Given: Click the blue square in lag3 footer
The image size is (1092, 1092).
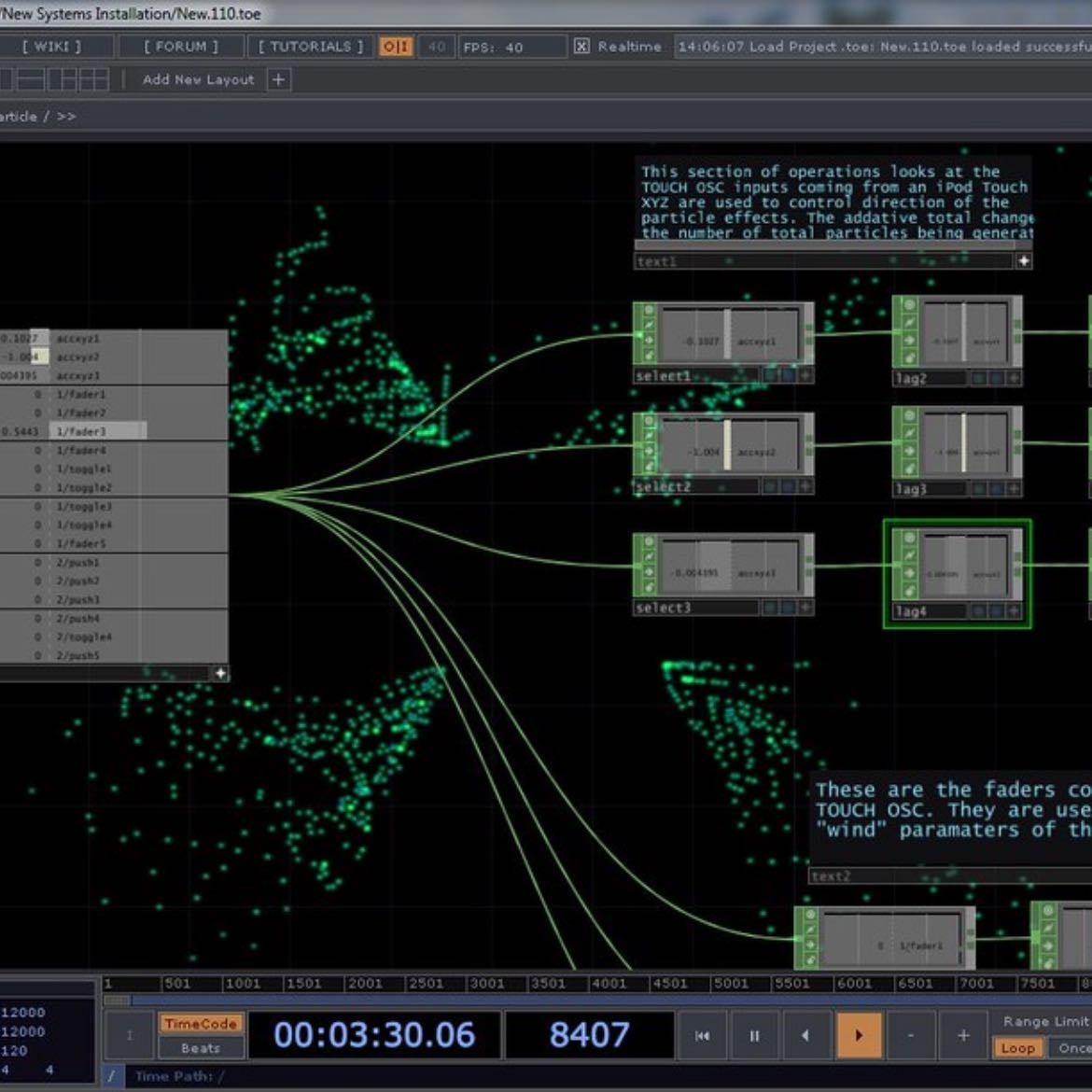Looking at the screenshot, I should tap(998, 489).
